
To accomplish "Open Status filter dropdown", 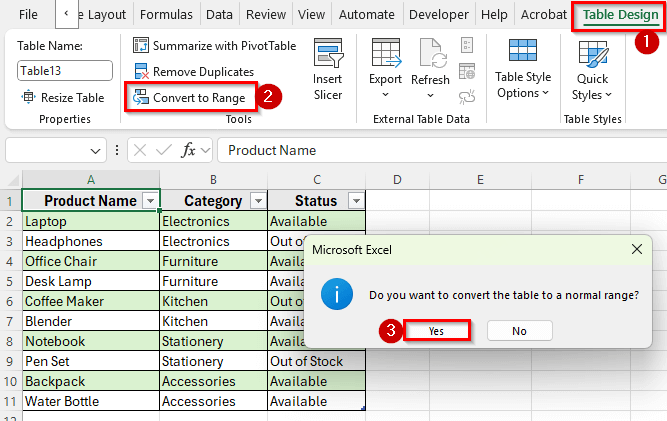I will coord(356,201).
